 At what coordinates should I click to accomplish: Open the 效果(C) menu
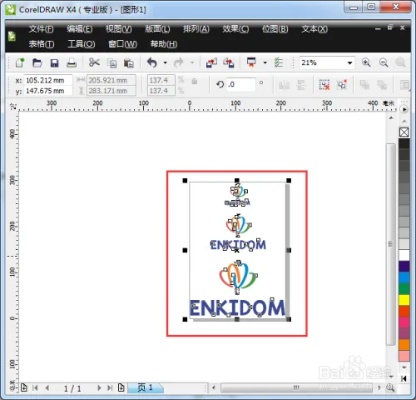coord(236,29)
